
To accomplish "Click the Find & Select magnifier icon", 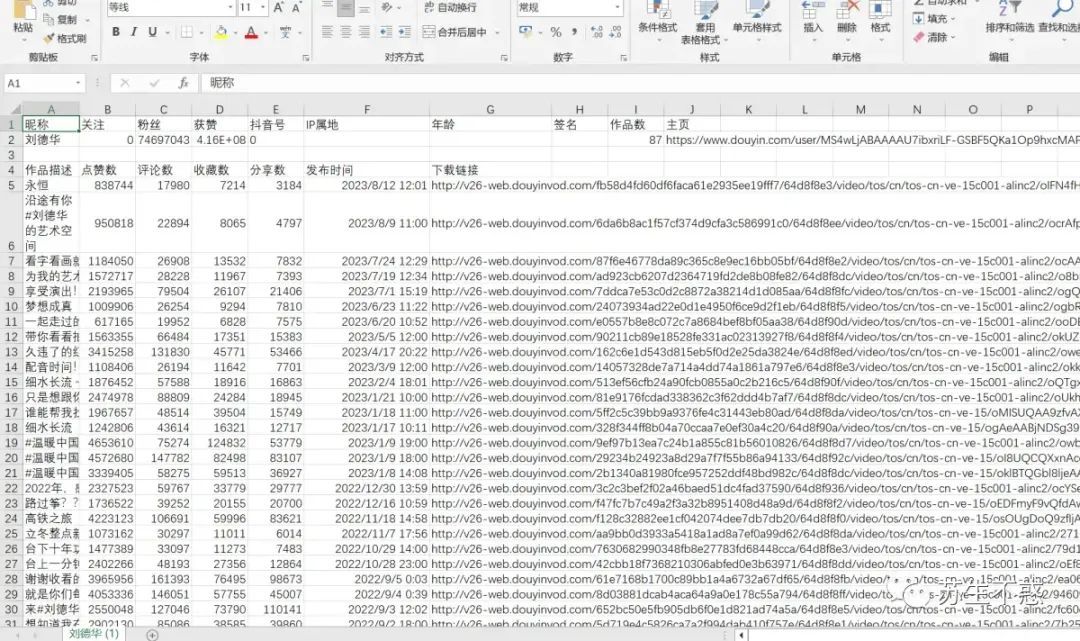I will tap(1061, 10).
